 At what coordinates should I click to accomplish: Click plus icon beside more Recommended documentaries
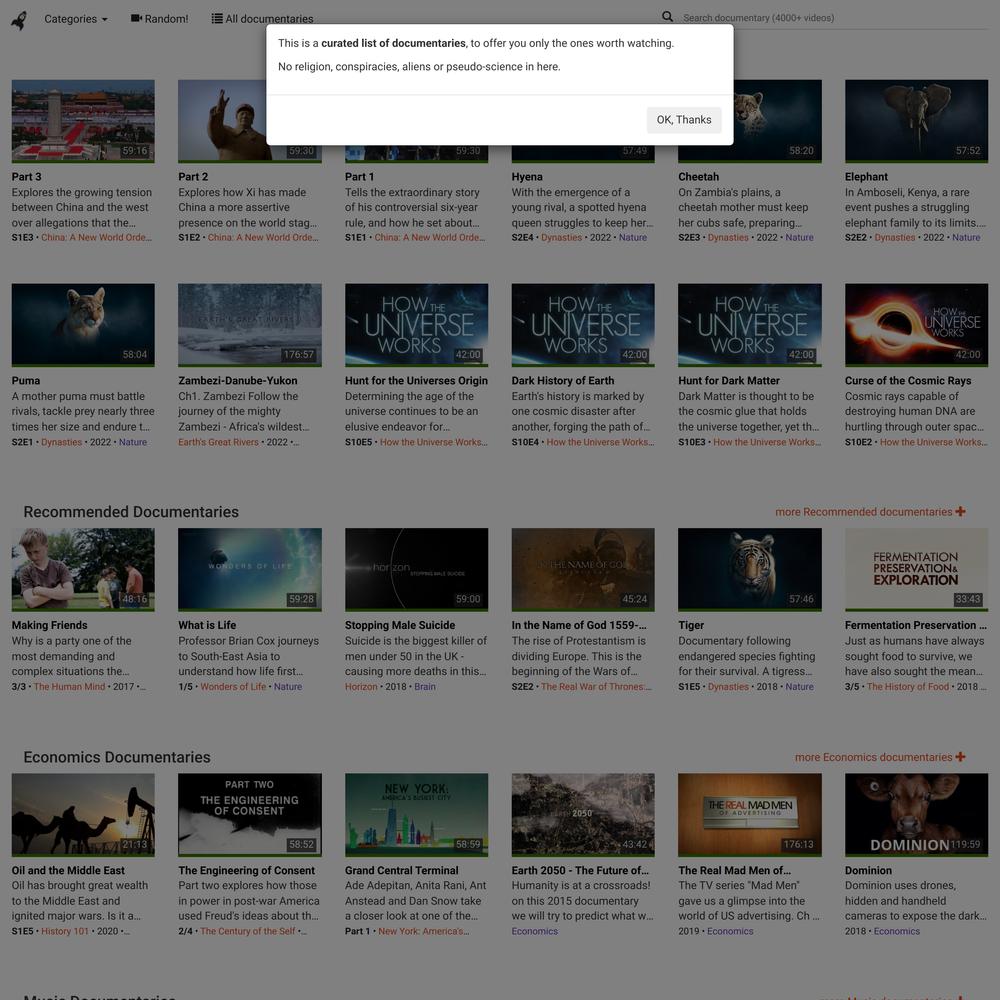pos(960,511)
